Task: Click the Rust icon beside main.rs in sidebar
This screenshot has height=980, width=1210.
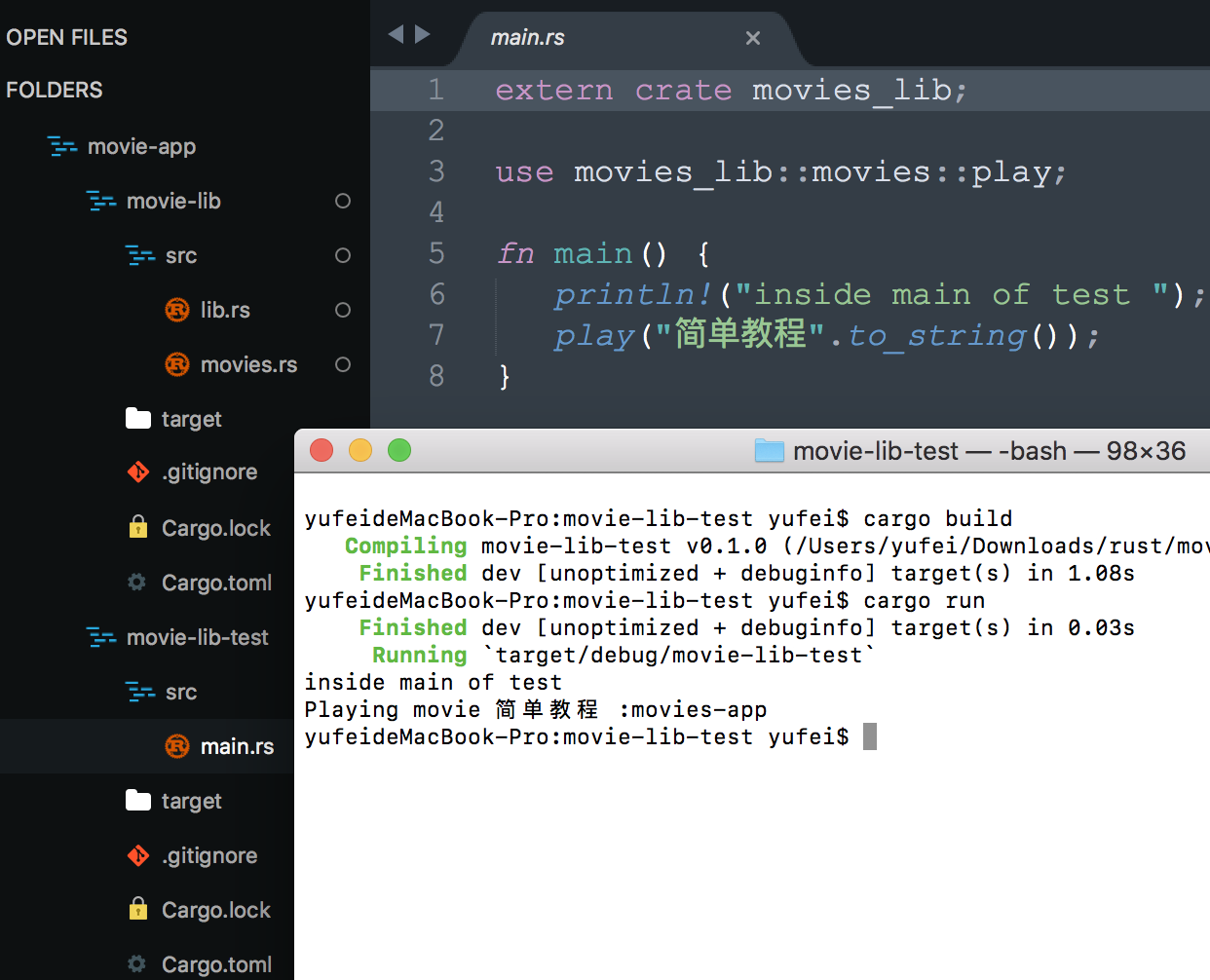Action: [x=177, y=746]
